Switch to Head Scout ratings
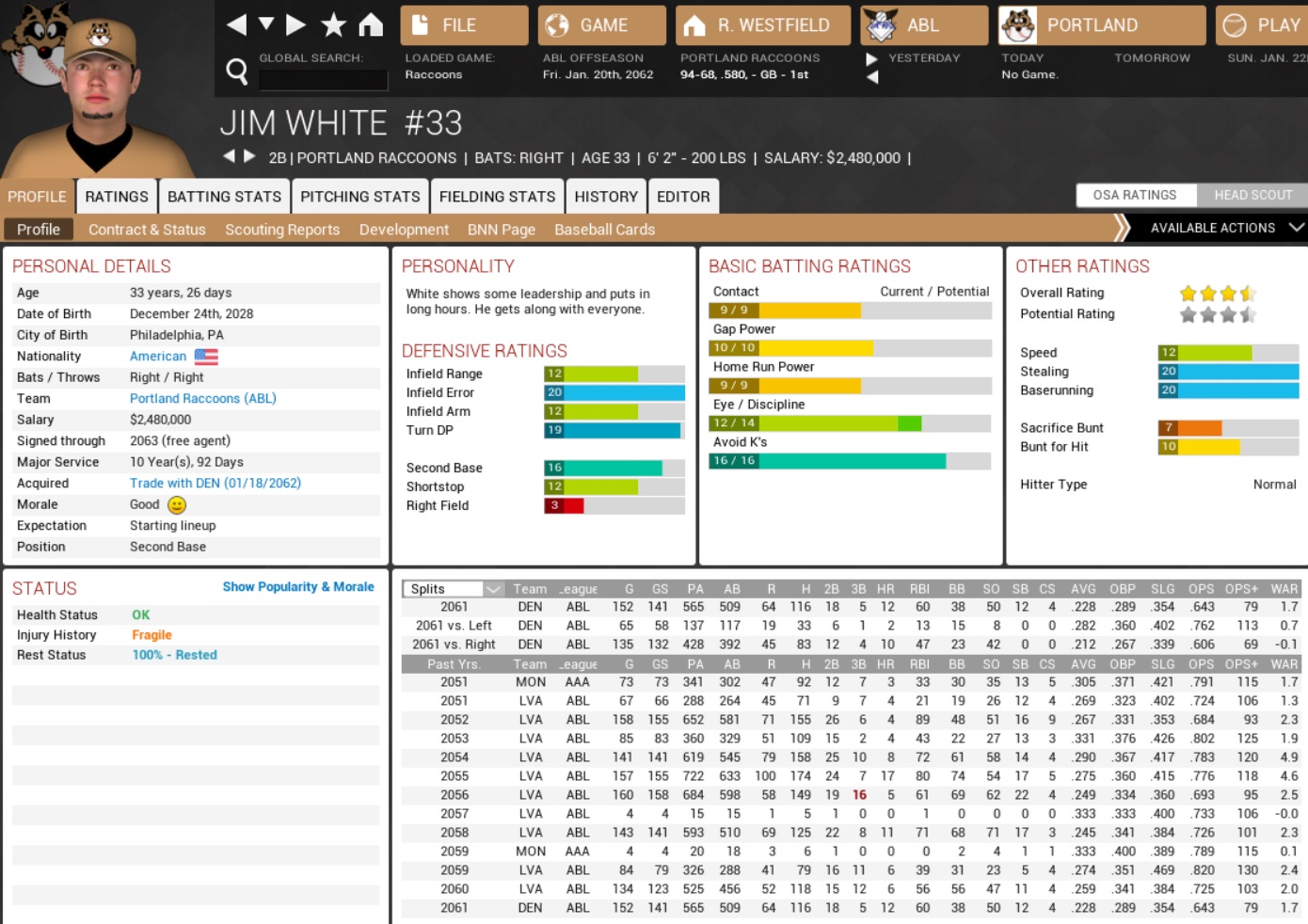The image size is (1308, 924). pyautogui.click(x=1252, y=195)
